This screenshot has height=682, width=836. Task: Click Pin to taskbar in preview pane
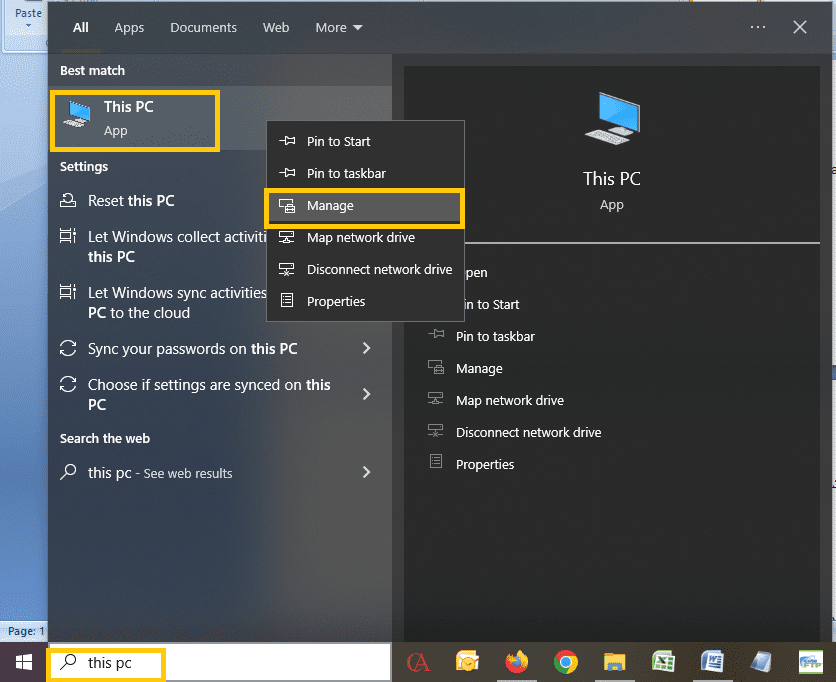click(x=495, y=336)
